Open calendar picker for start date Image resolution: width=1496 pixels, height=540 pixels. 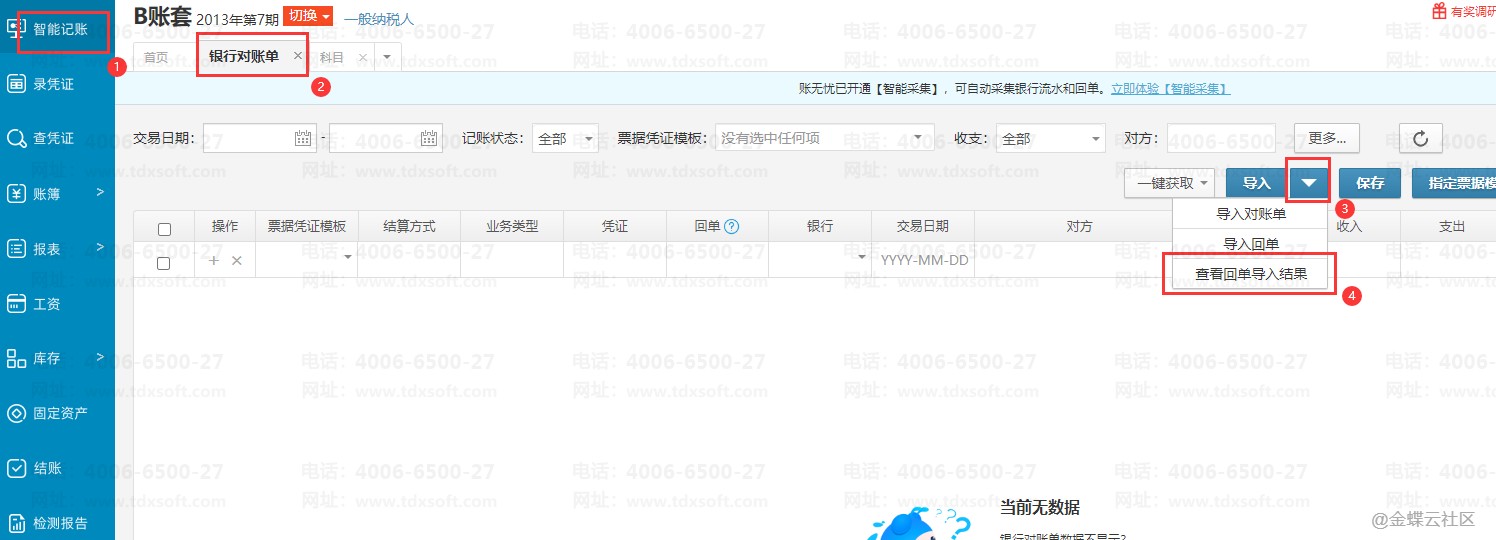coord(303,139)
